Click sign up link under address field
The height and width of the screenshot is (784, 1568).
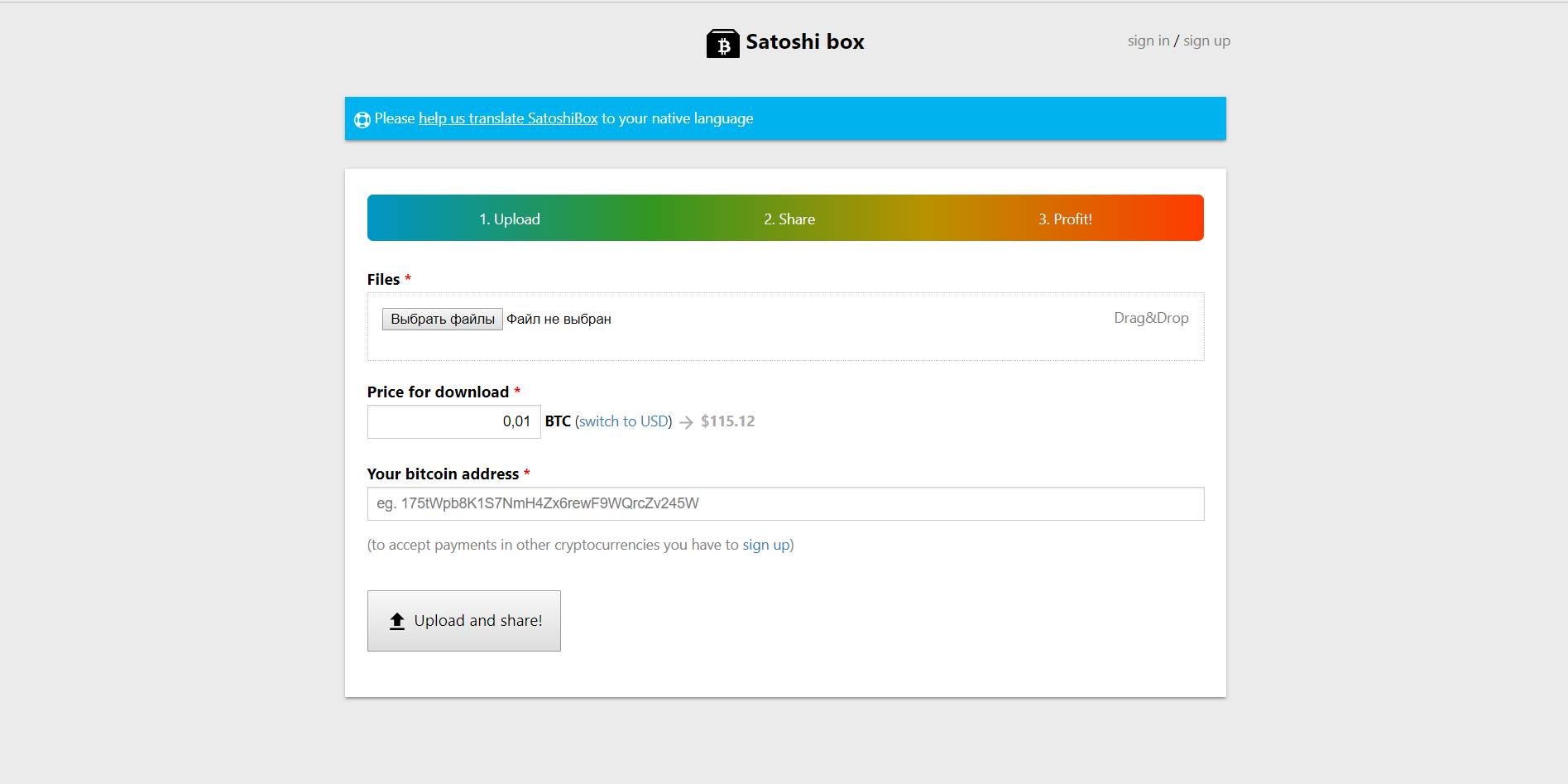click(766, 545)
